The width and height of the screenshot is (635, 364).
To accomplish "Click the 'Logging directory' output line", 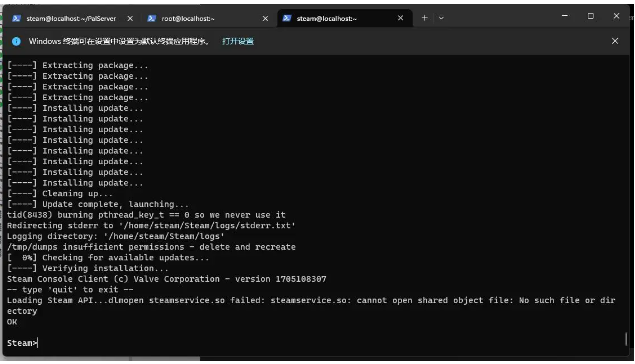I will pyautogui.click(x=115, y=236).
